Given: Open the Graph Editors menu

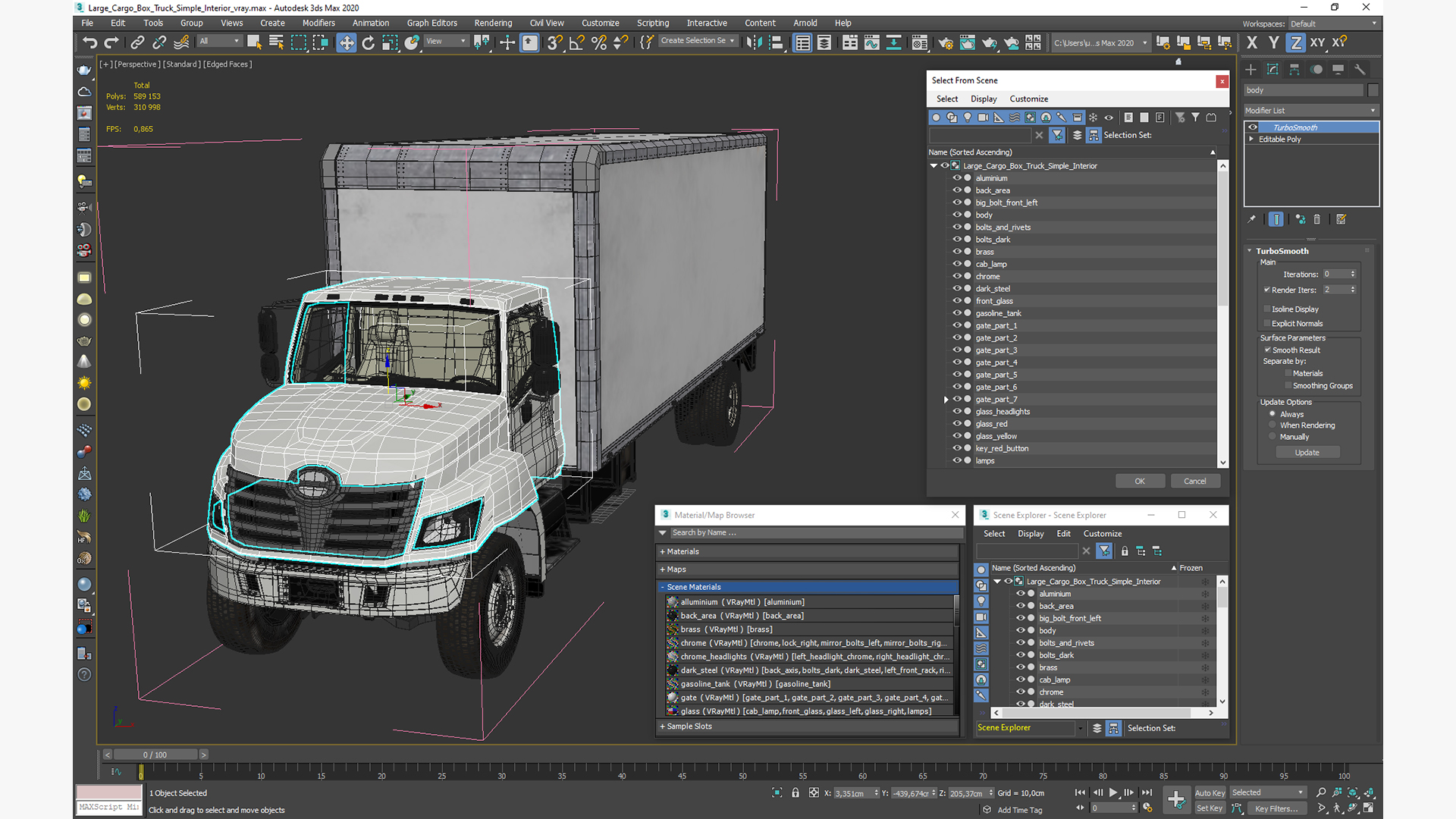Looking at the screenshot, I should point(431,23).
